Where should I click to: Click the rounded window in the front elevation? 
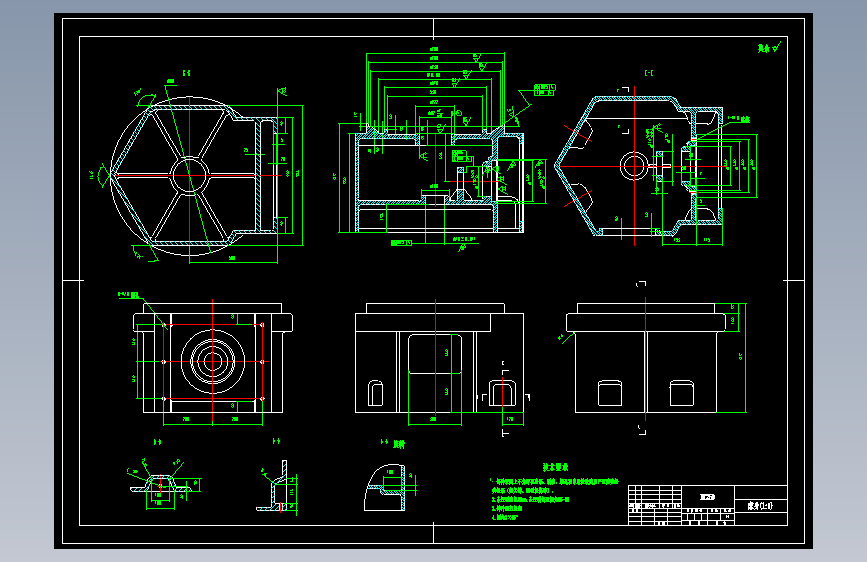coord(435,354)
